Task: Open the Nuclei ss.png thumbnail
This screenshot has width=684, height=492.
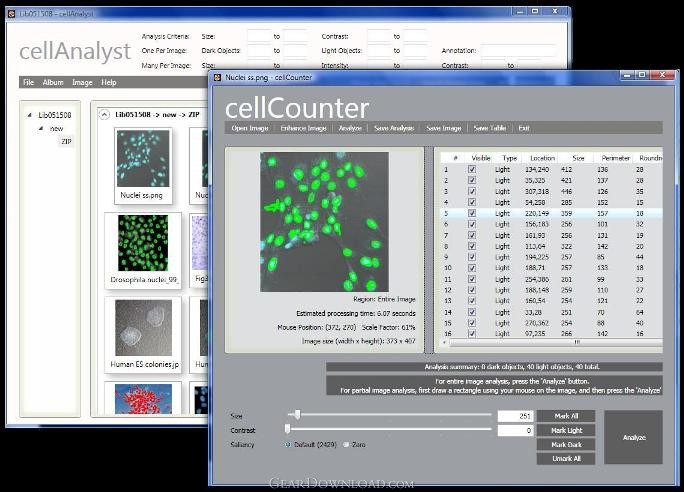Action: point(142,164)
